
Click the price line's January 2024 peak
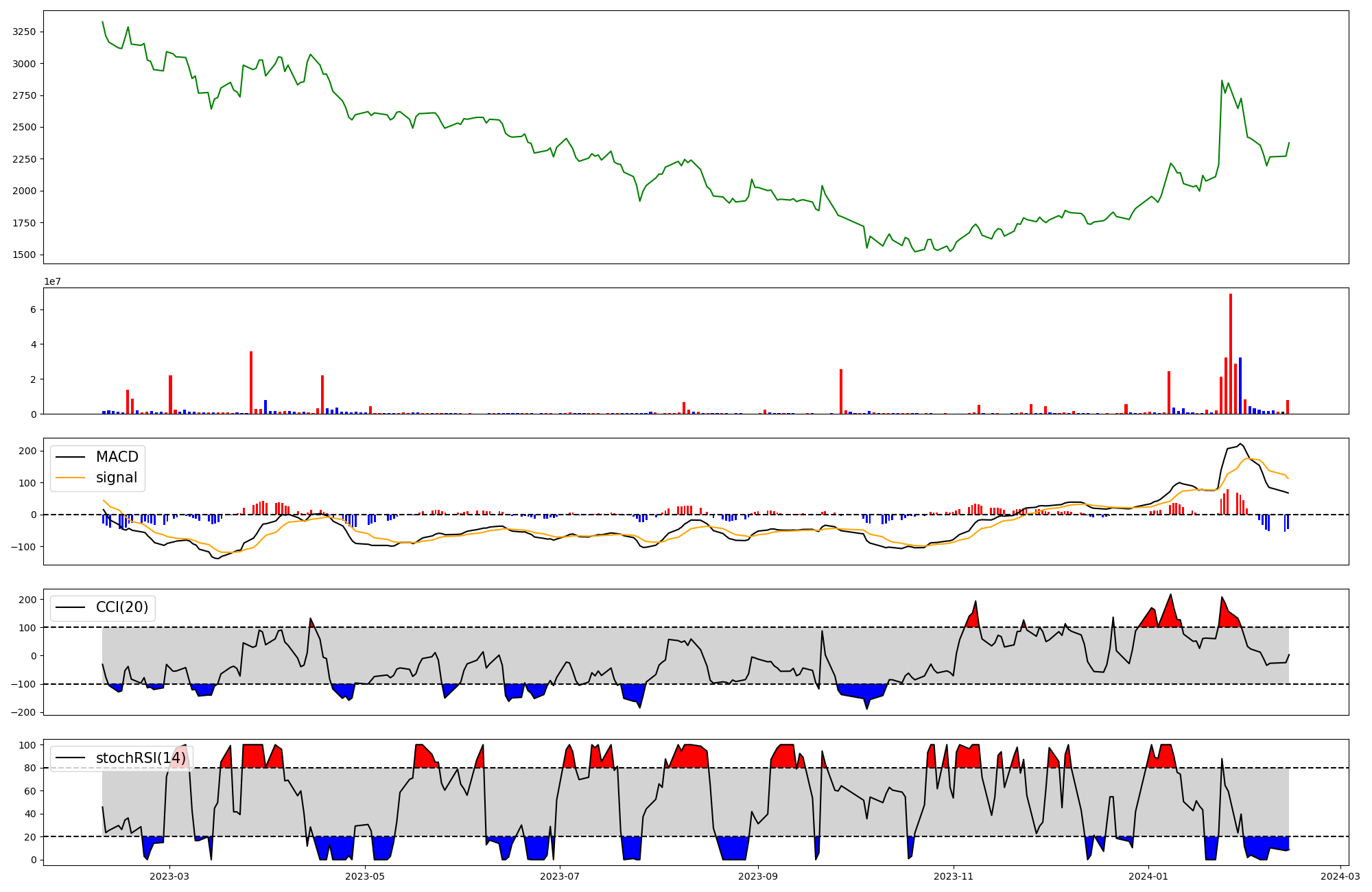1222,81
